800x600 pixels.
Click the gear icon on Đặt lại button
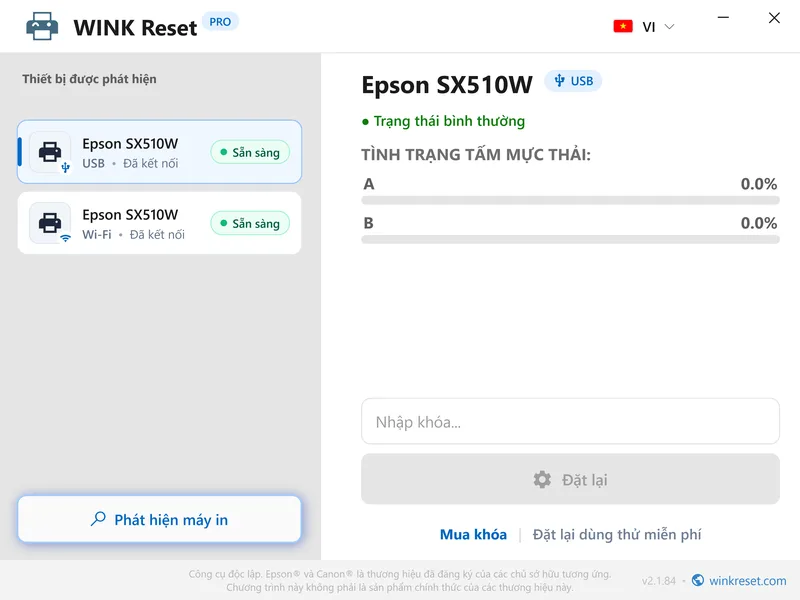[542, 480]
